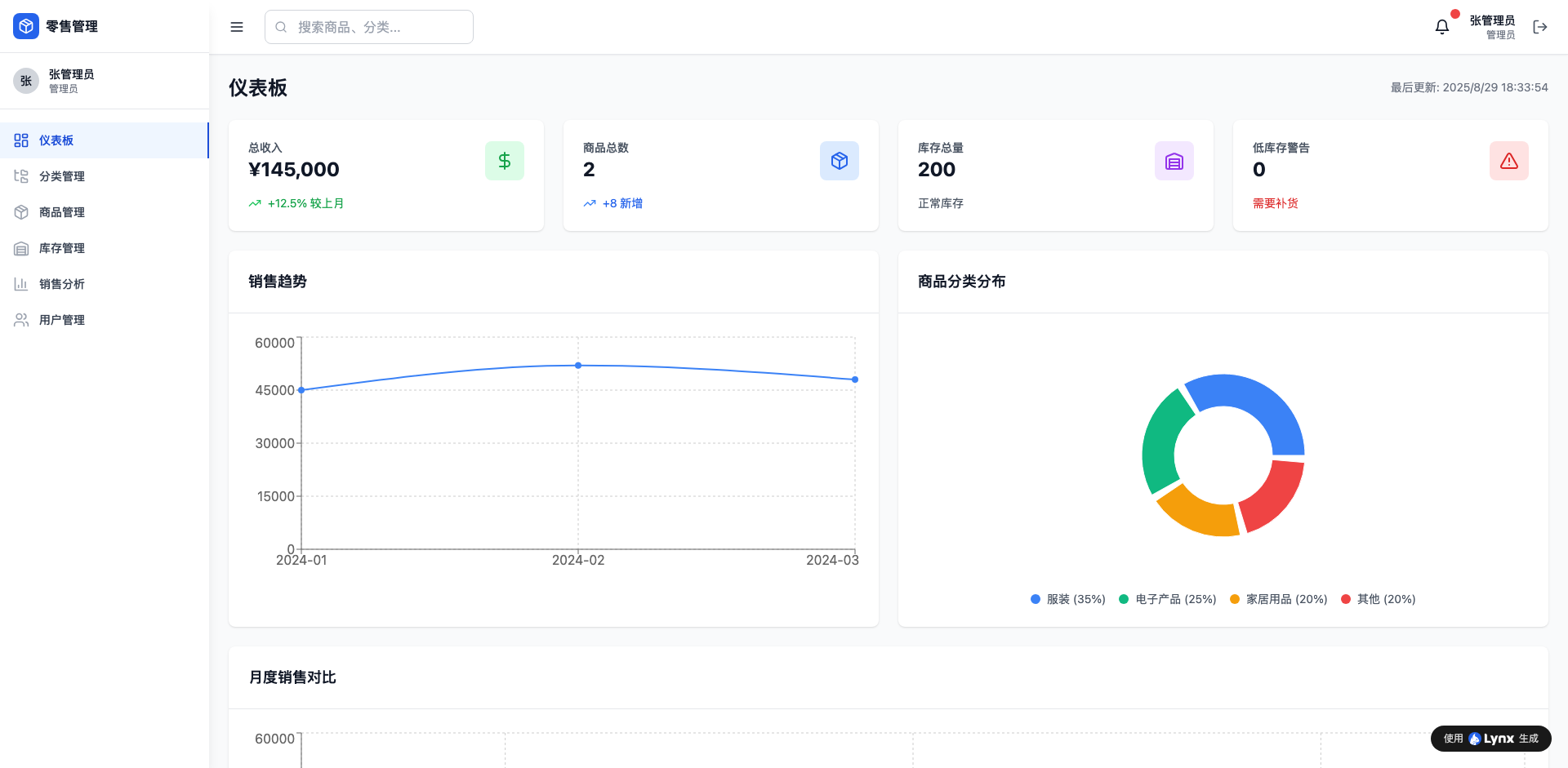Screen dimensions: 1568x768
Task: Toggle the sidebar with the hamburger menu icon
Action: pyautogui.click(x=237, y=27)
